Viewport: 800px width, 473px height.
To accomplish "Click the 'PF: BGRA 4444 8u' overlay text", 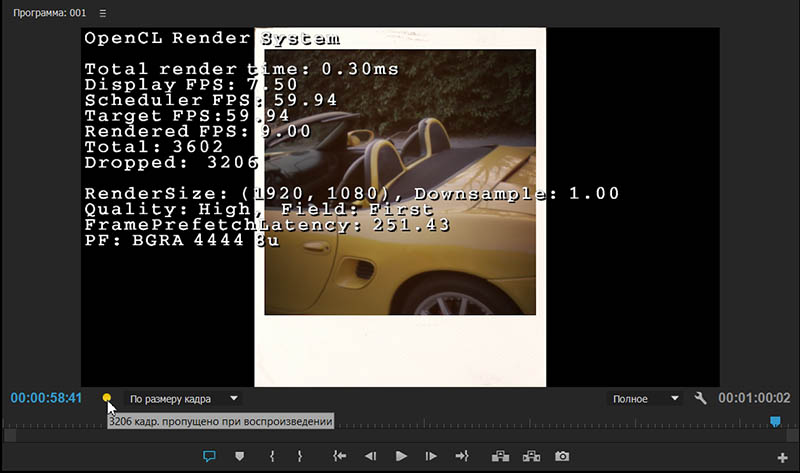I will (182, 240).
